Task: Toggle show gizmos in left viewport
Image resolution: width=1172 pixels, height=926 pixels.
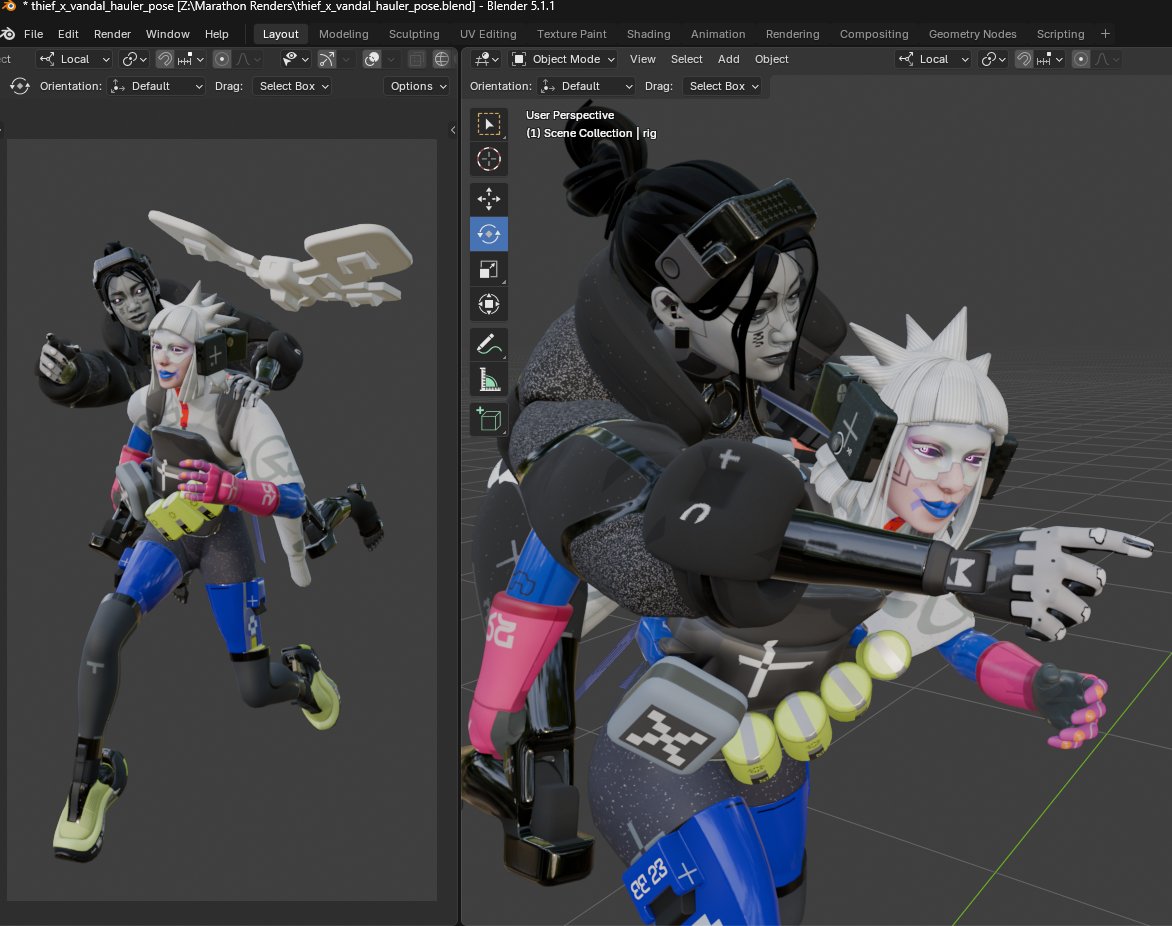Action: click(327, 59)
